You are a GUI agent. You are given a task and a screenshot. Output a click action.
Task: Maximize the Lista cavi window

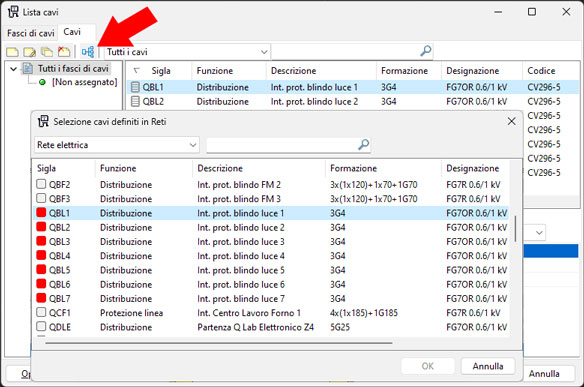[532, 12]
